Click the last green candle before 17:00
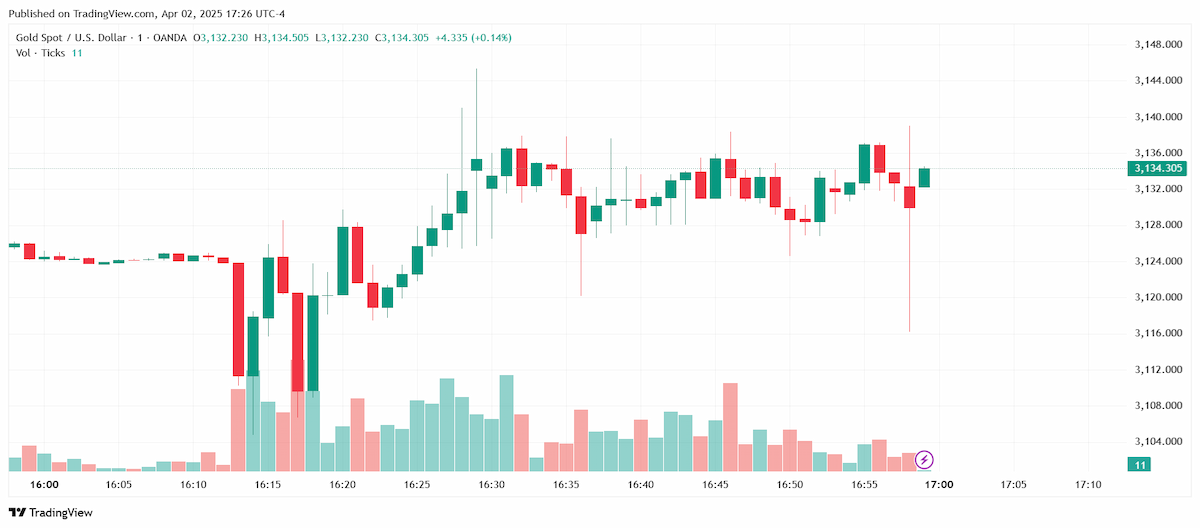 coord(924,177)
